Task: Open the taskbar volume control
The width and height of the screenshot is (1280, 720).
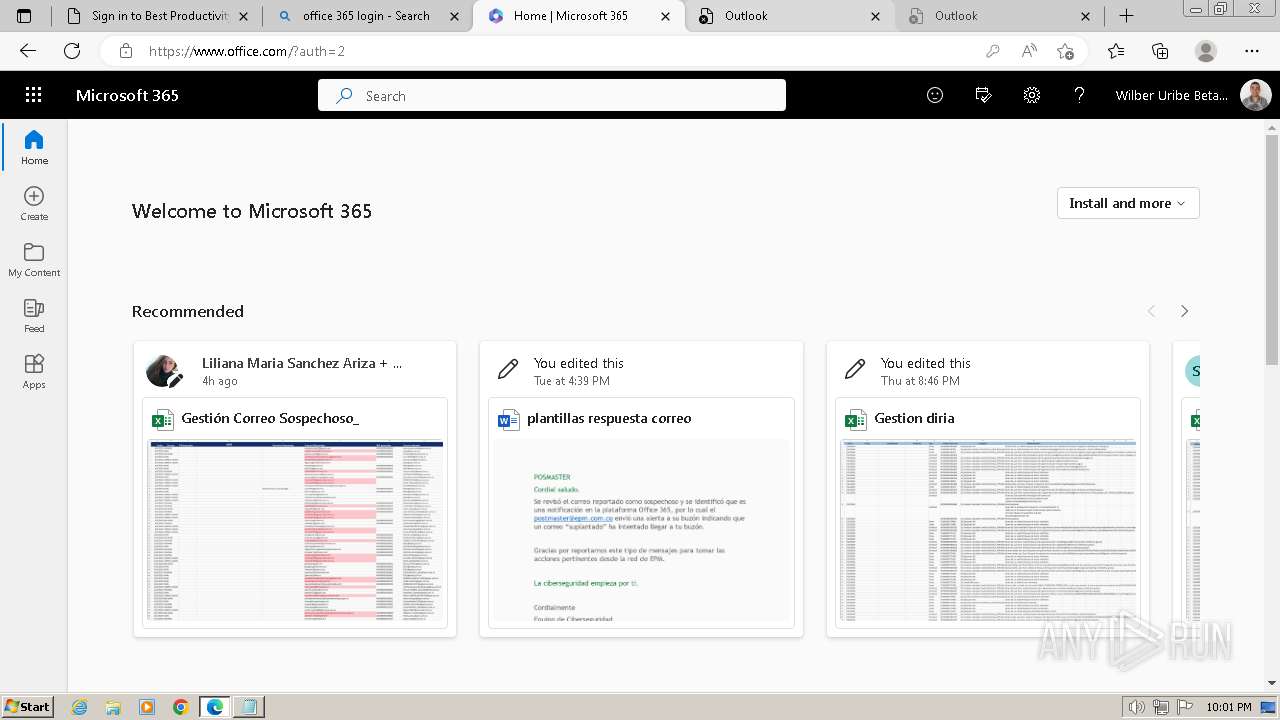Action: point(1137,707)
